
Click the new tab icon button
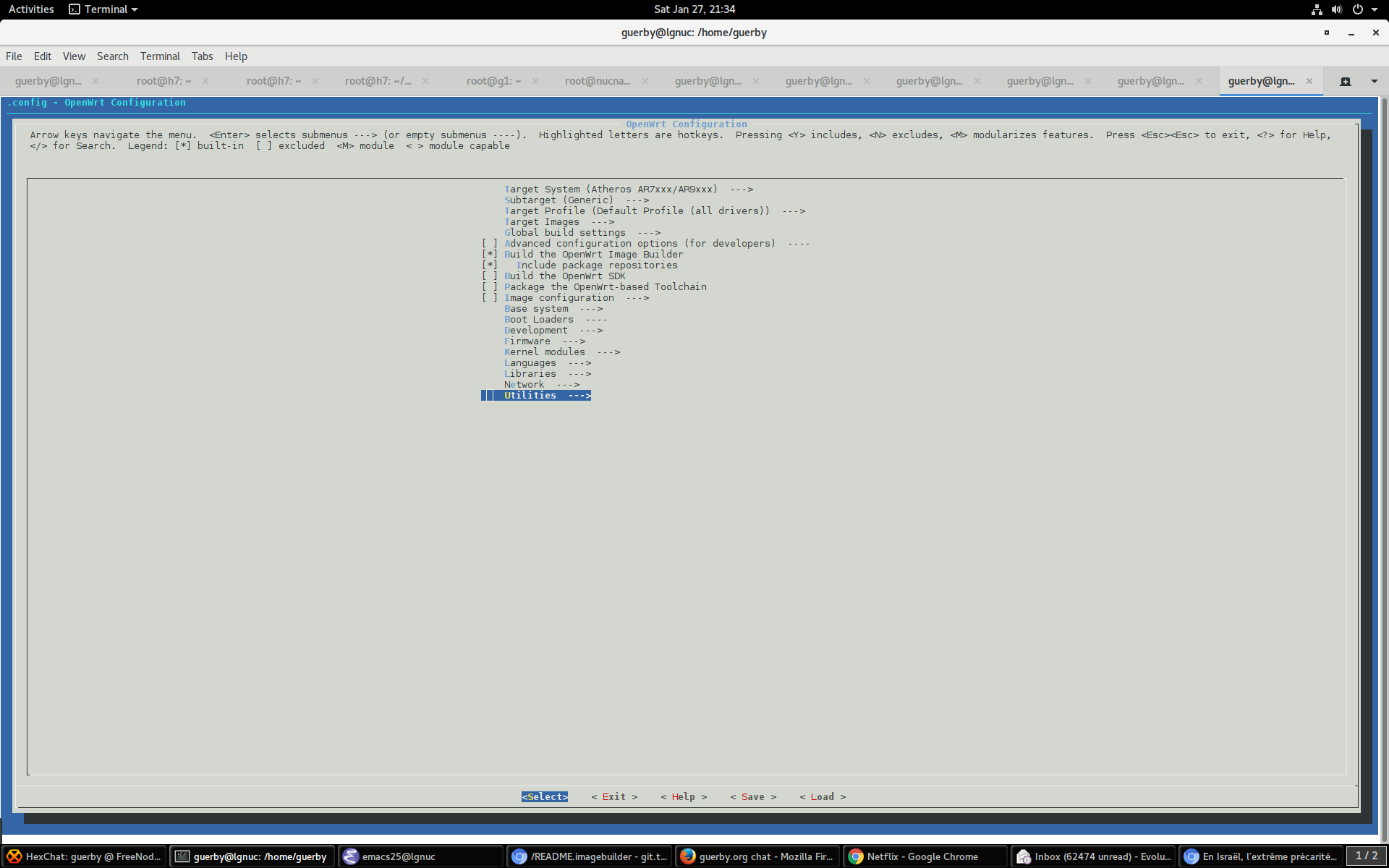[x=1345, y=81]
